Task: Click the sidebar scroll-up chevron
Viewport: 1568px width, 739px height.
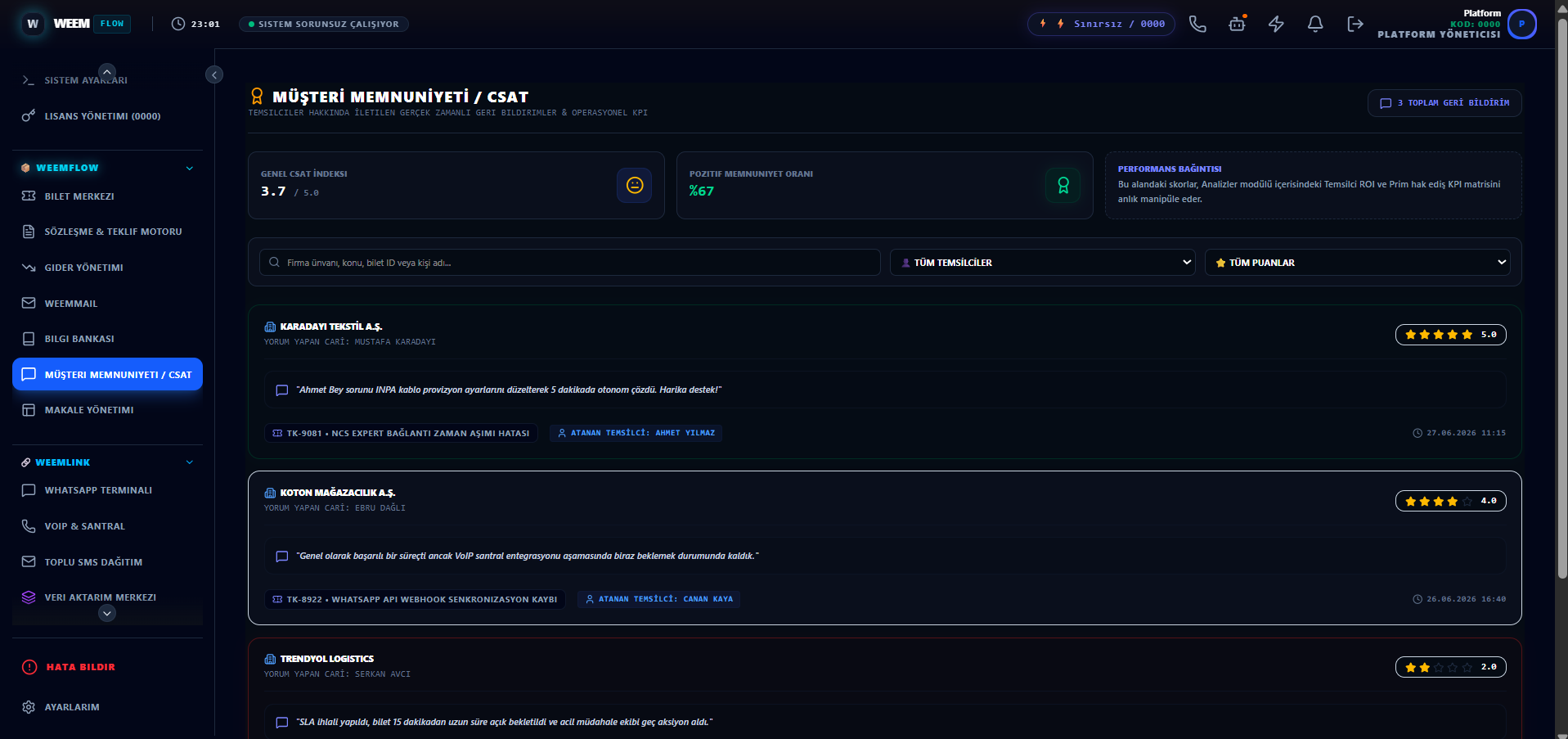Action: pyautogui.click(x=107, y=72)
